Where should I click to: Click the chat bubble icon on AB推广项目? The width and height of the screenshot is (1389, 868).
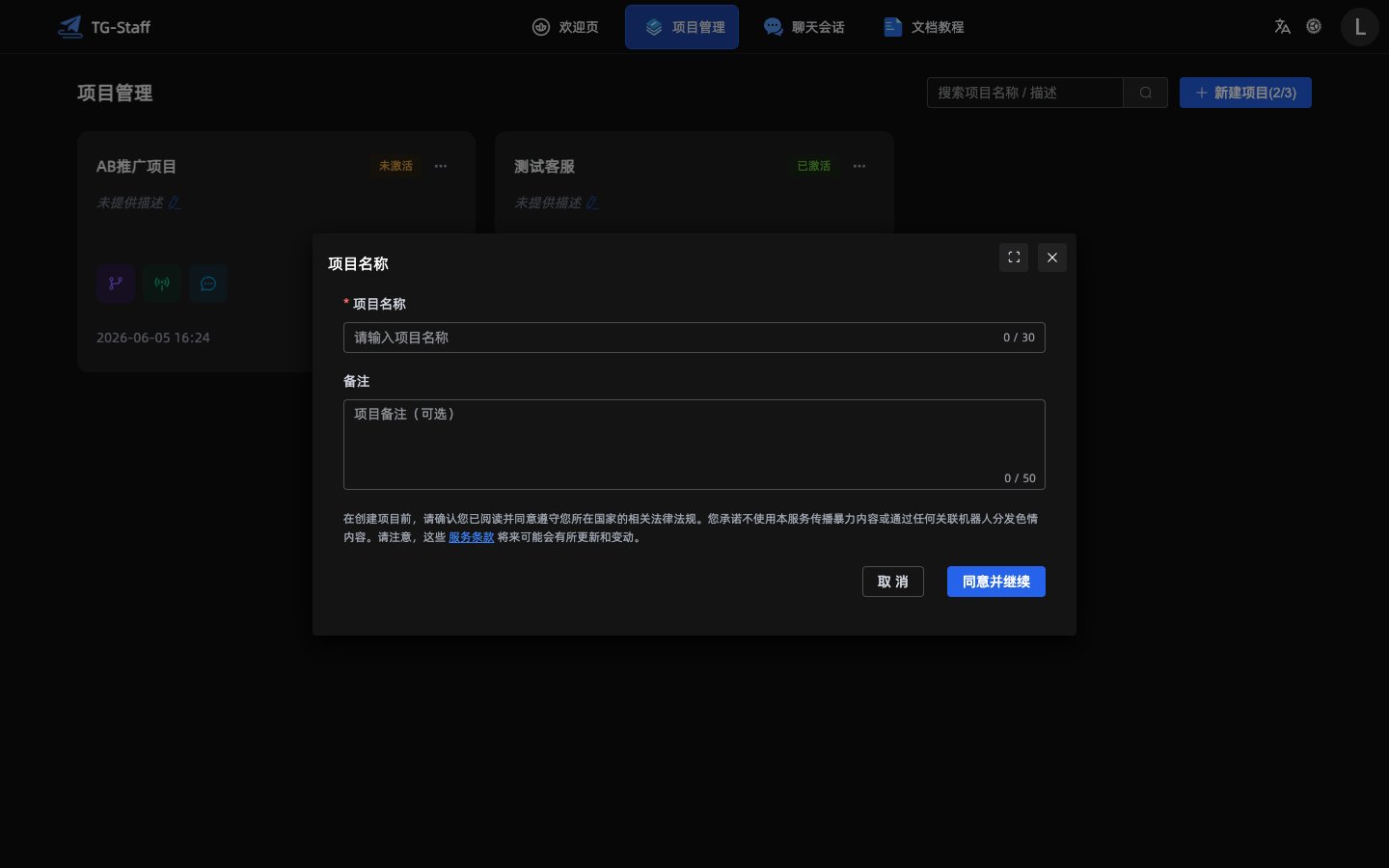(x=208, y=284)
